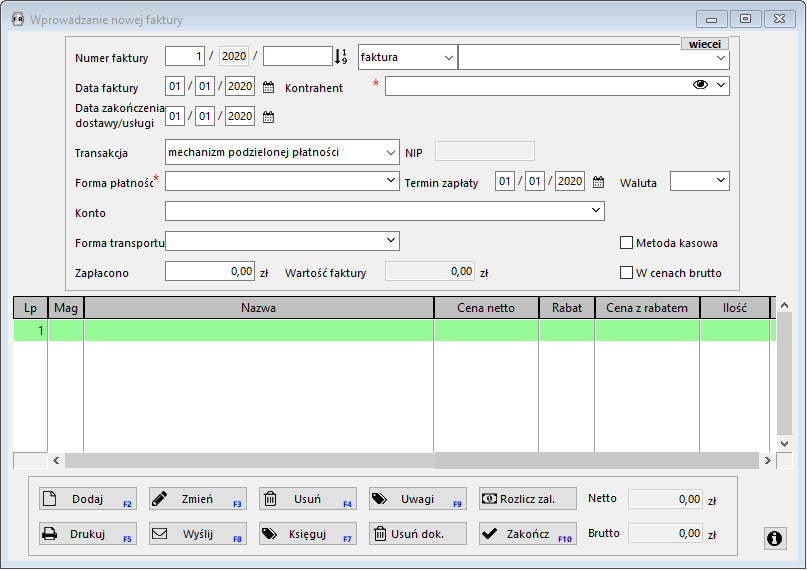The image size is (807, 570).
Task: Open the info icon at bottom right
Action: 774,538
